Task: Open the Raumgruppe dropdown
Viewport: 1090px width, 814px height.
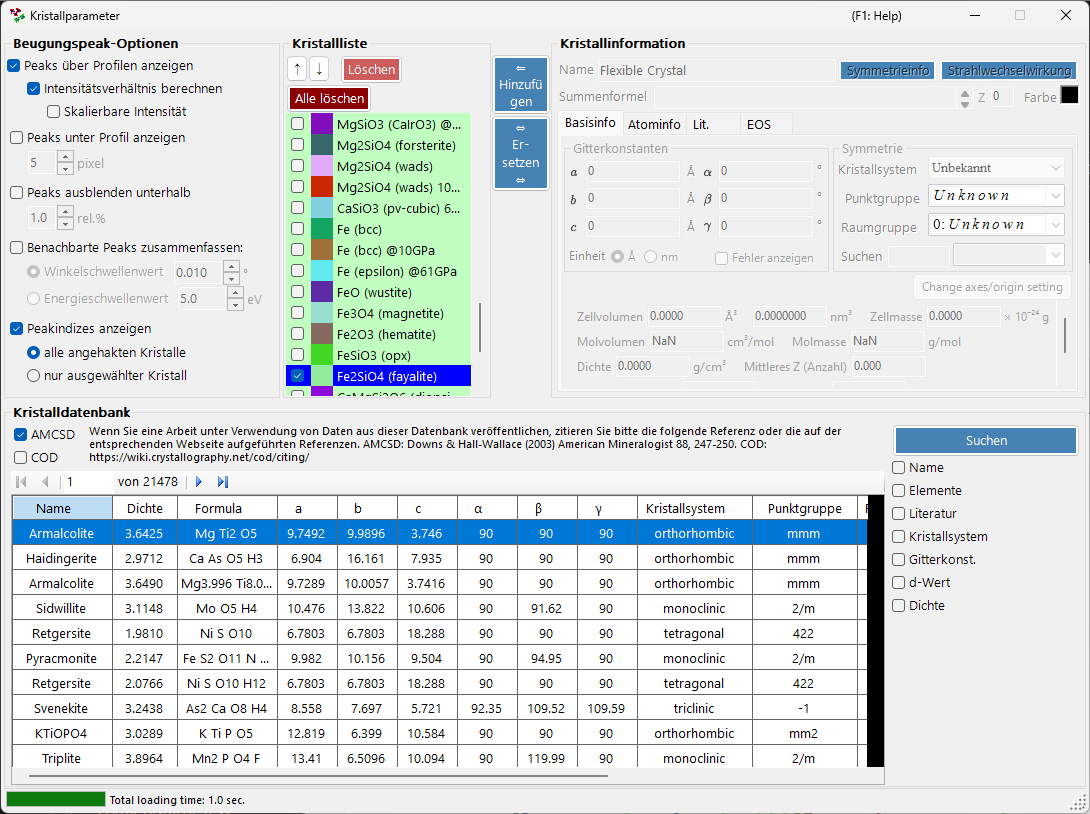Action: 996,225
